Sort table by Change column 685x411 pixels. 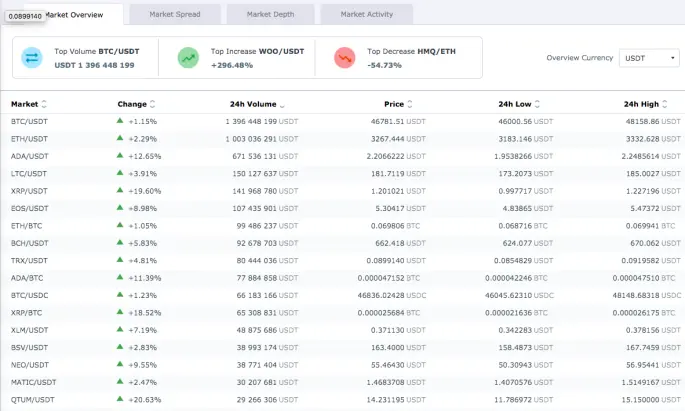136,104
